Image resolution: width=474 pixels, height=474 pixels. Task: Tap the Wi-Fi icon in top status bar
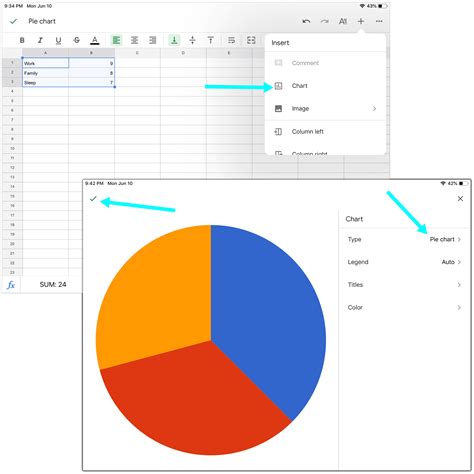[362, 6]
